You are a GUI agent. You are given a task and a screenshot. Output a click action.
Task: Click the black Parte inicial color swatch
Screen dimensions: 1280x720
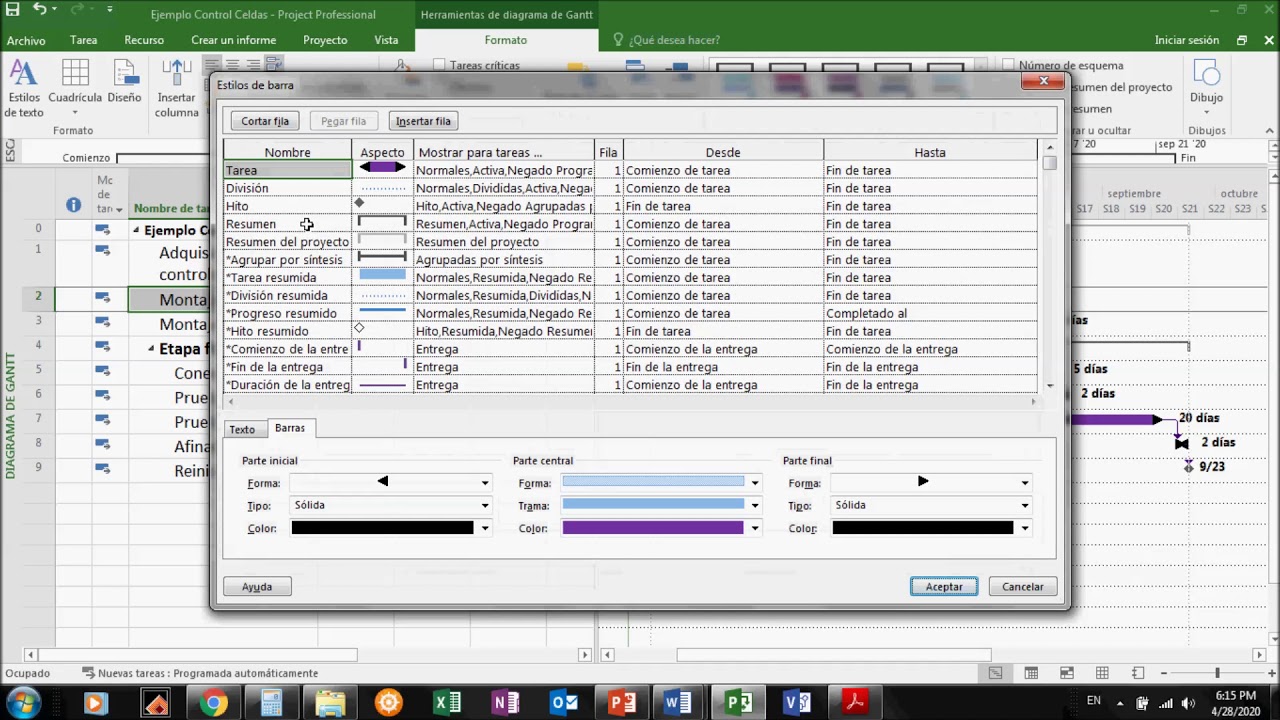(x=382, y=528)
